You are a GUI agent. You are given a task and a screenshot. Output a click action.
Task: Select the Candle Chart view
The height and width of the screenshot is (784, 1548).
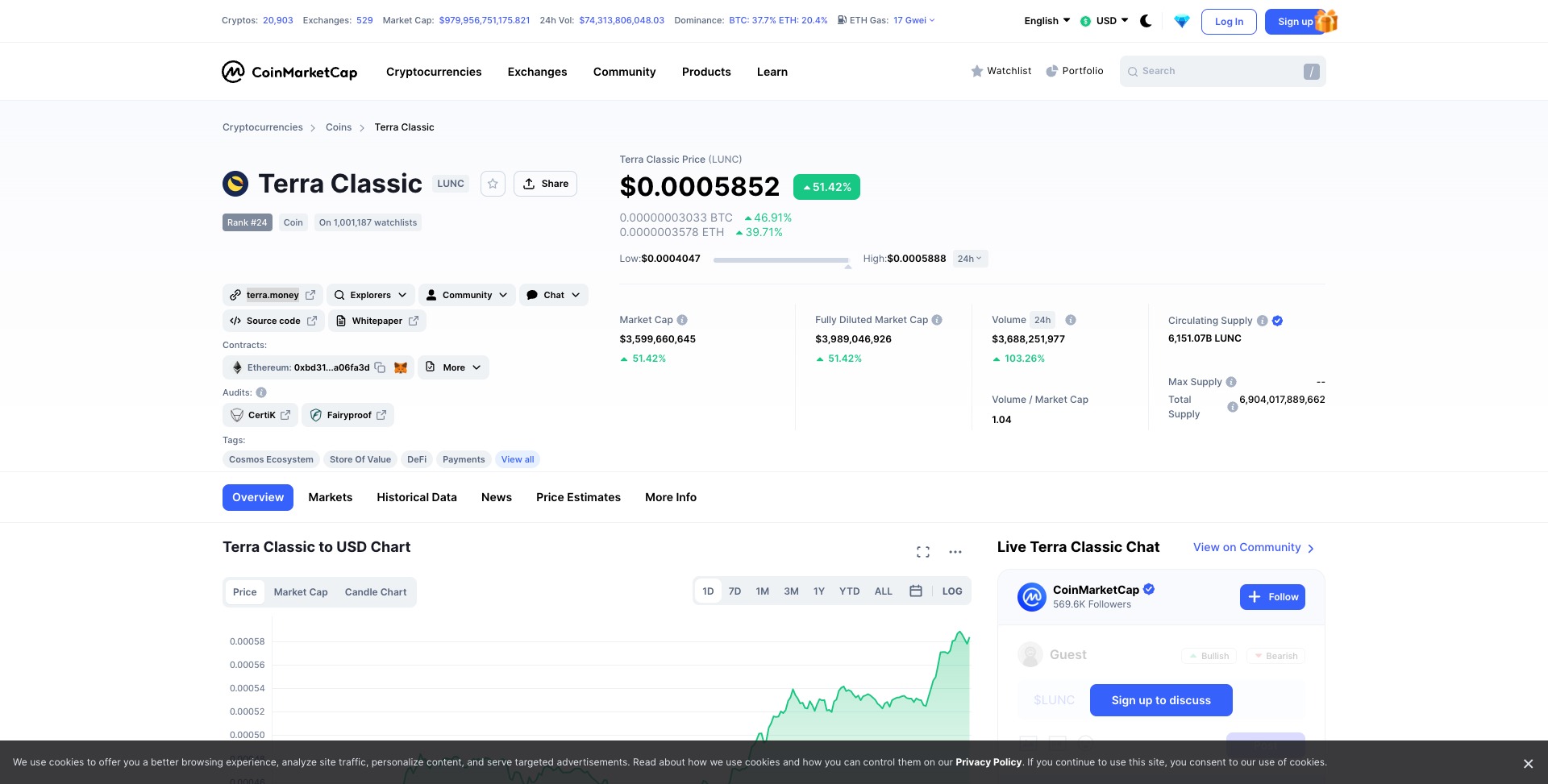click(376, 592)
